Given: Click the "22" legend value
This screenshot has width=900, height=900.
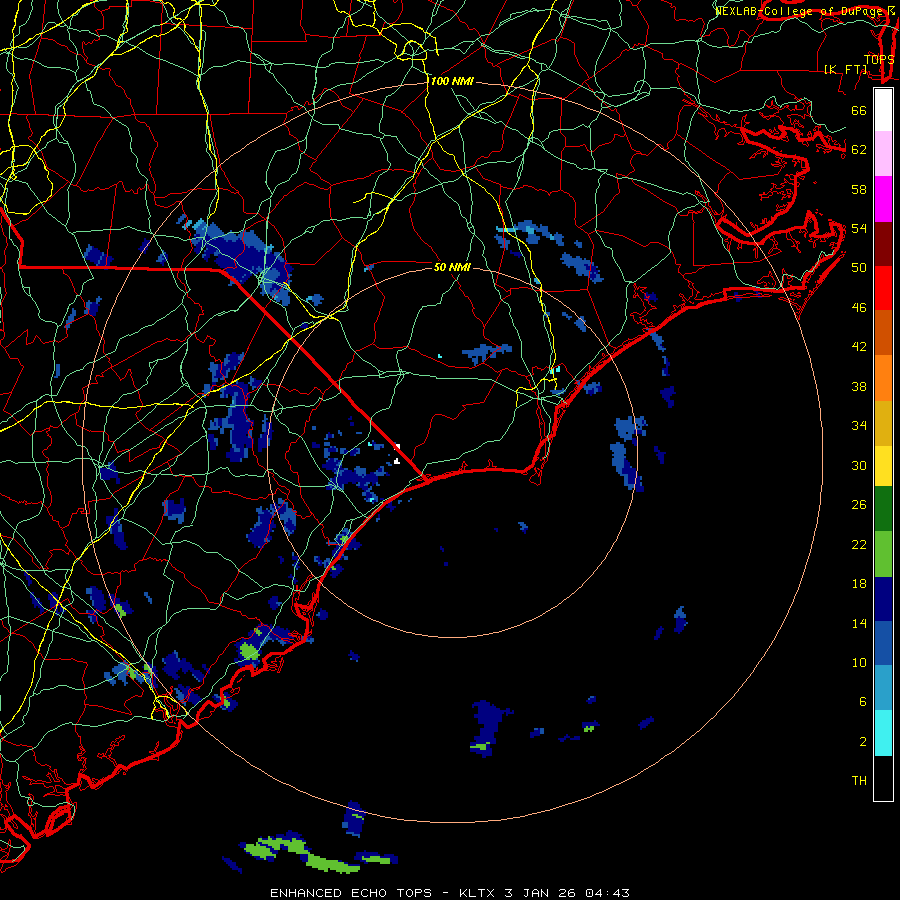Looking at the screenshot, I should tap(859, 544).
